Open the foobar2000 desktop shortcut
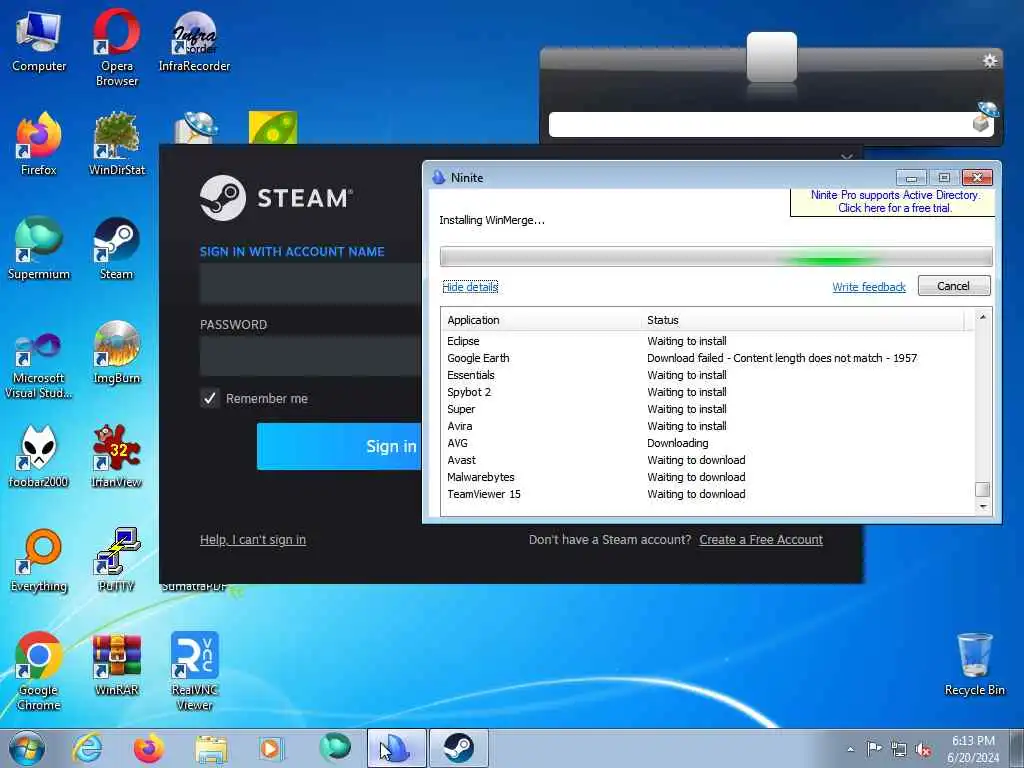Screen dimensions: 1024x768 39,457
